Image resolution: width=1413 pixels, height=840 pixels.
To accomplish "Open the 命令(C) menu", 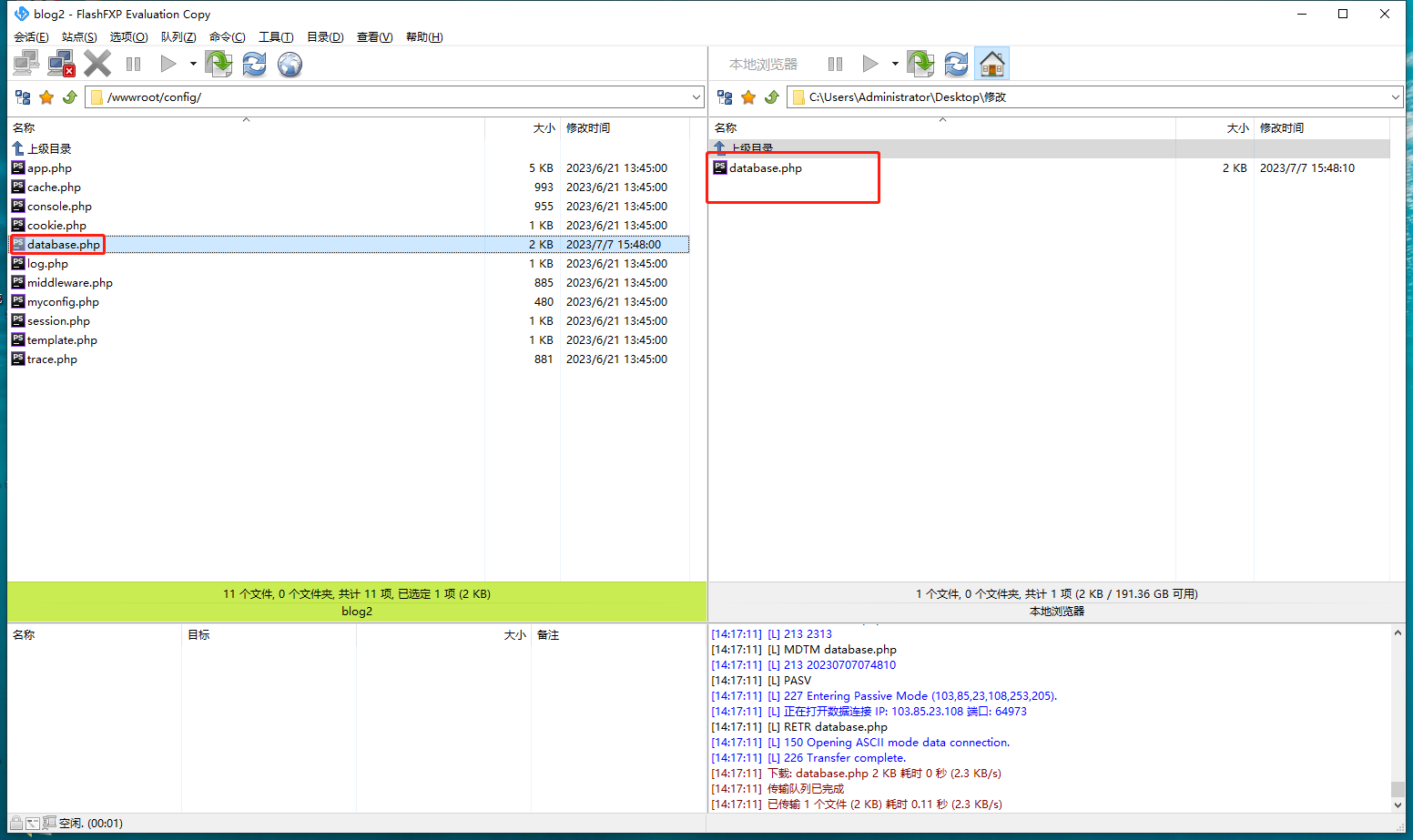I will coord(227,37).
